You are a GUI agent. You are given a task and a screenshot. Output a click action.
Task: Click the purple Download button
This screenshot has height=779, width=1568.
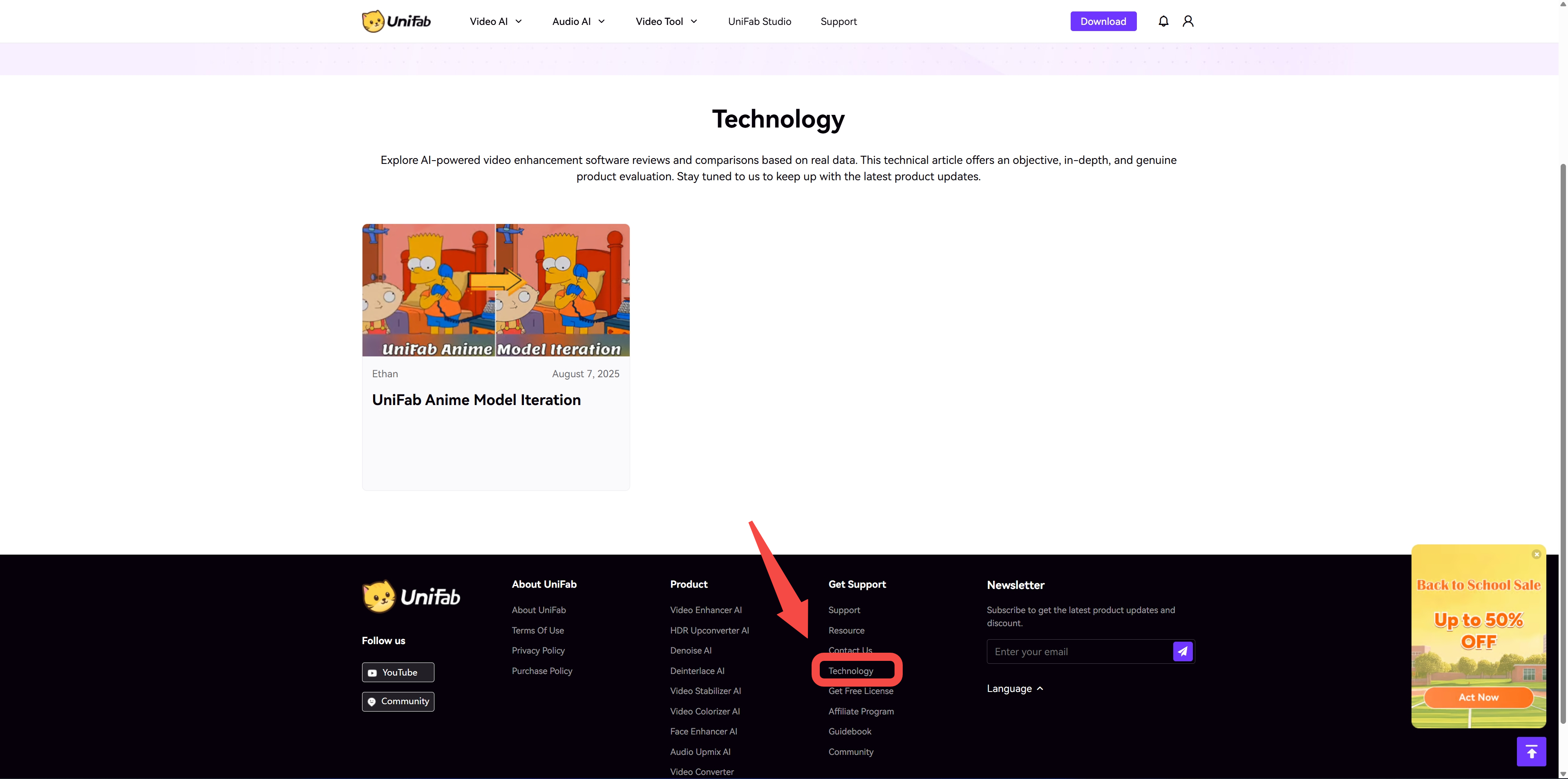1103,21
